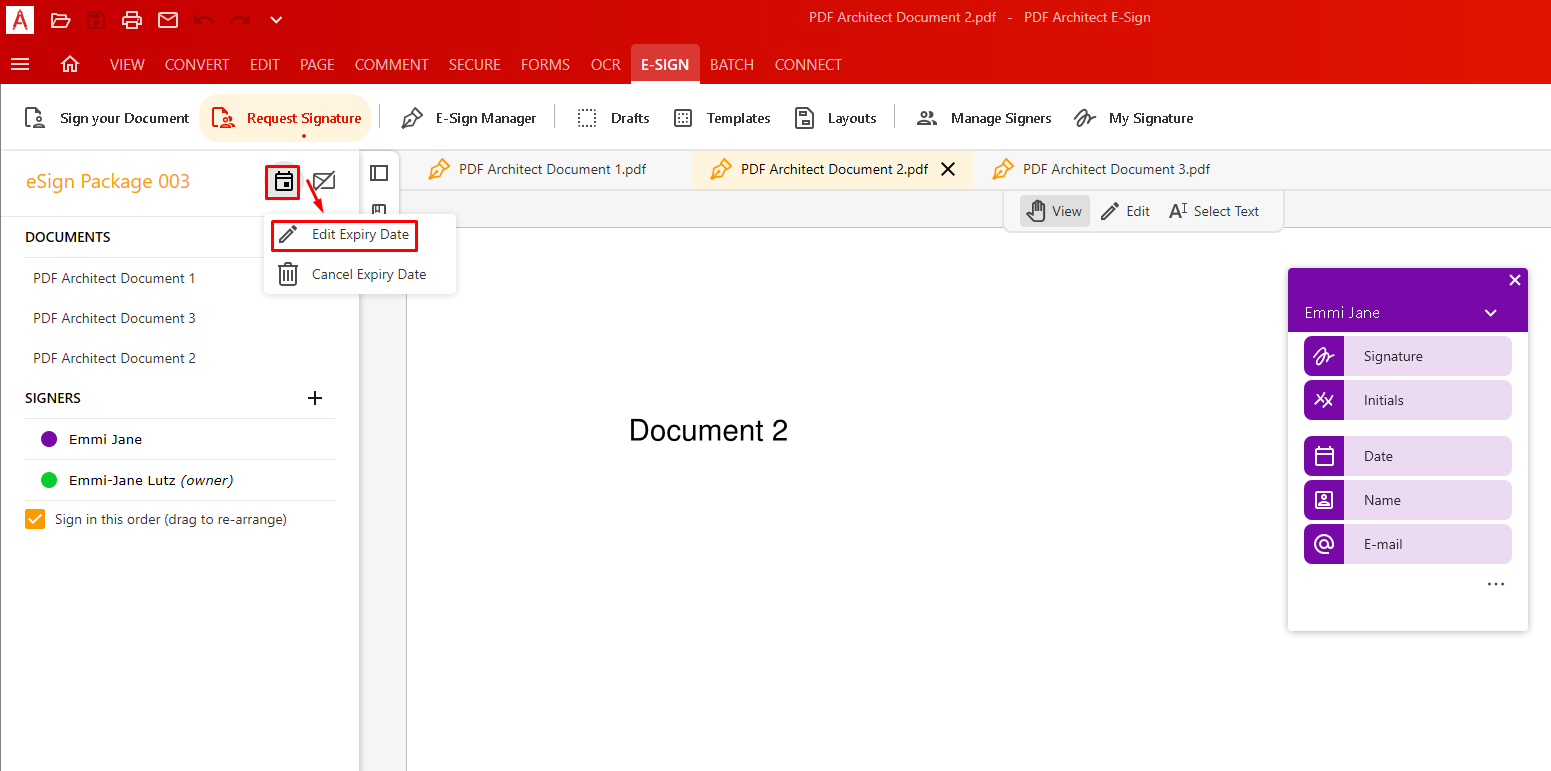
Task: Click the Save floppy disk icon
Action: (x=96, y=19)
